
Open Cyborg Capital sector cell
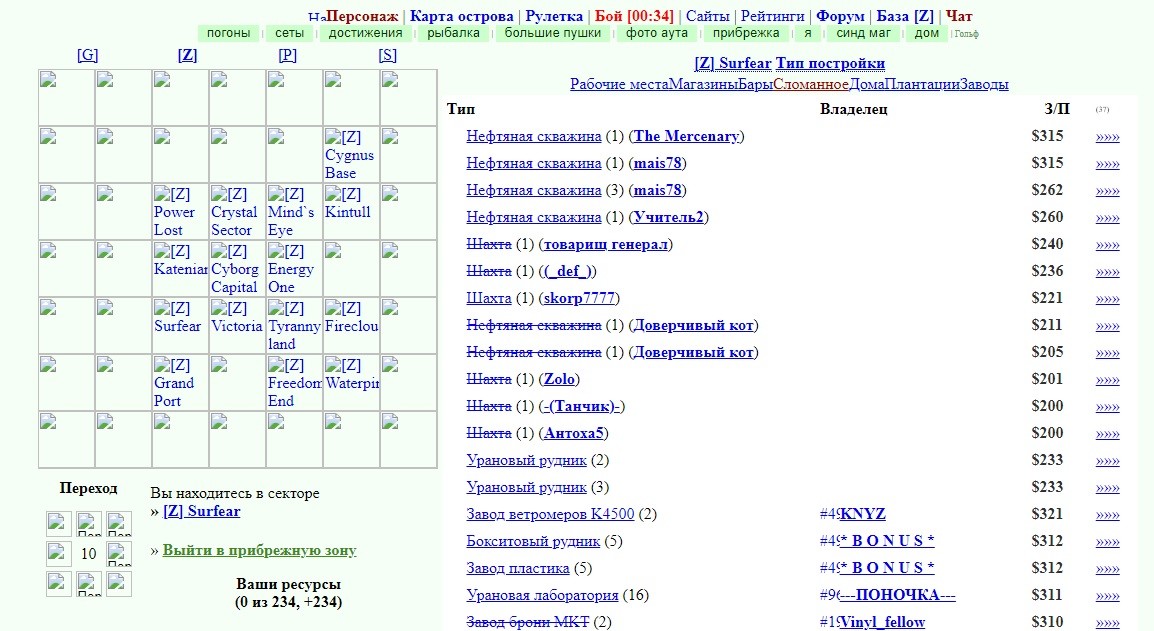coord(237,269)
